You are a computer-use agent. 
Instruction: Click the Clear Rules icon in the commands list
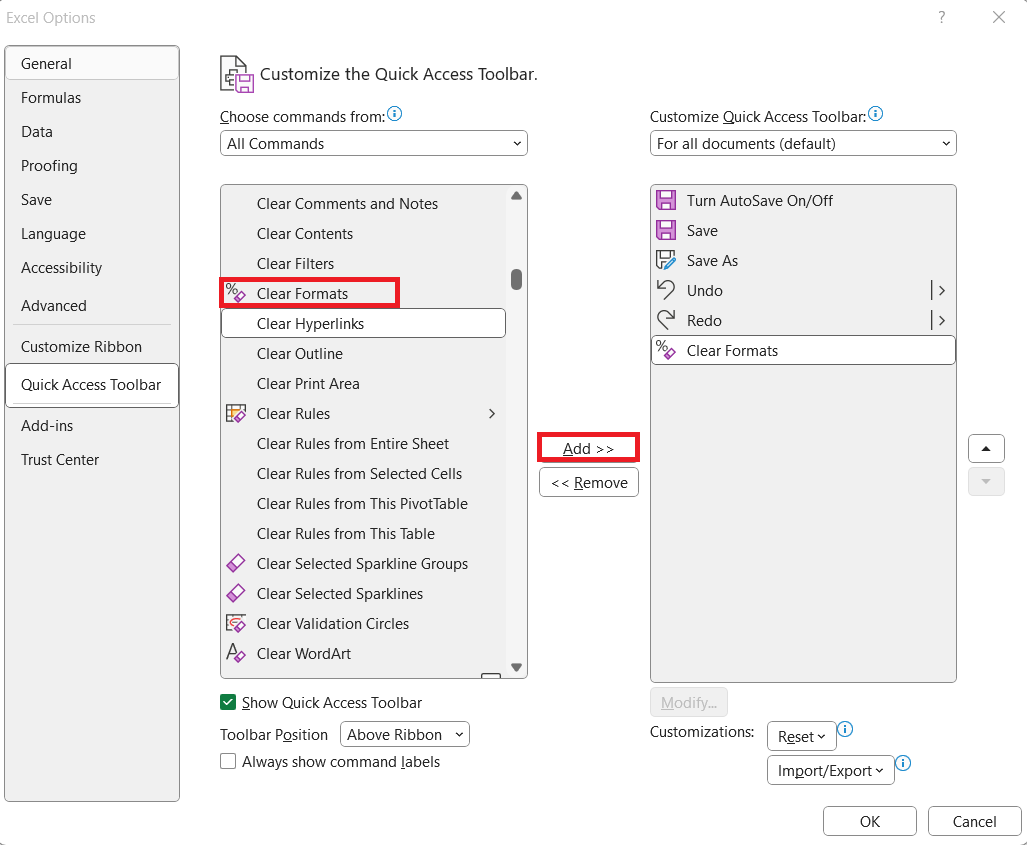point(236,413)
